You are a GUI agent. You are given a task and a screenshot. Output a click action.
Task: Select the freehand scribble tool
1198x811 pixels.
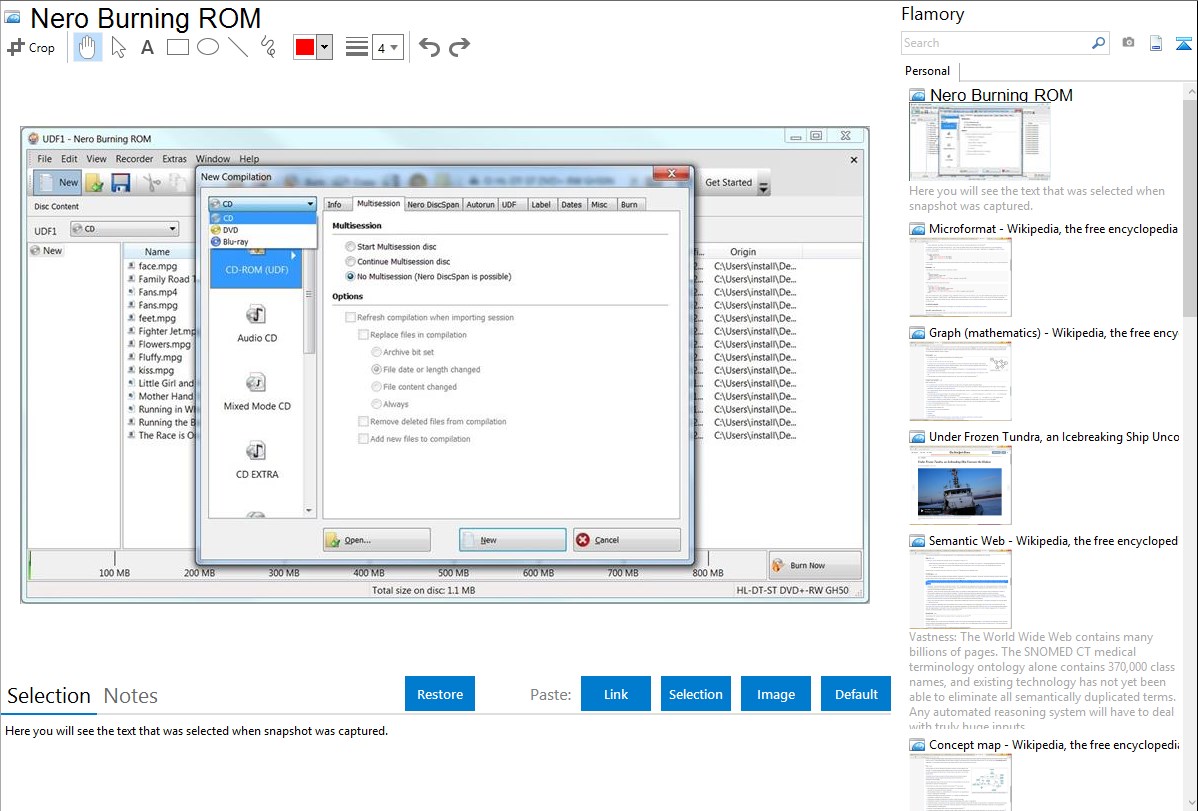click(x=268, y=47)
